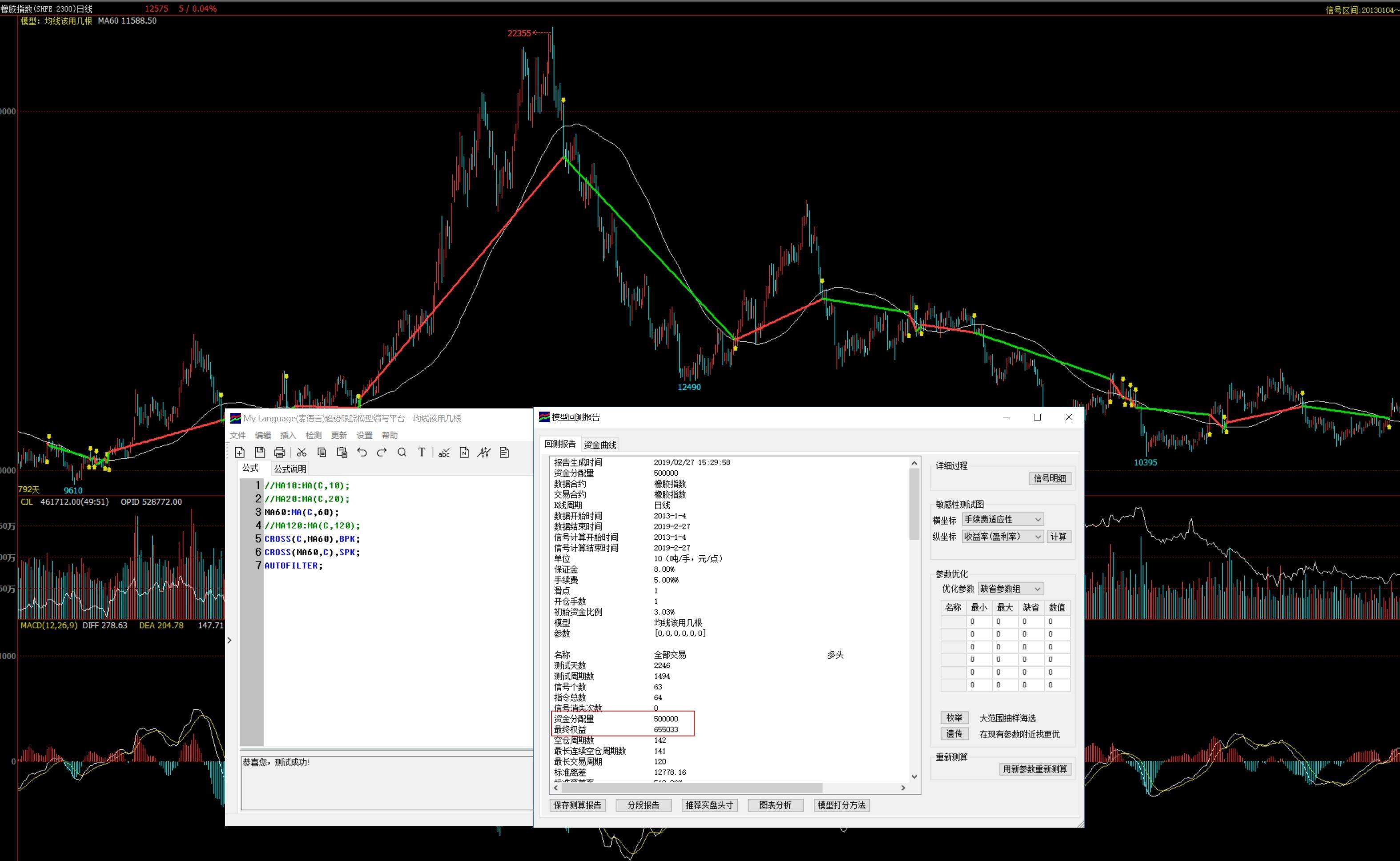Click the 10395 low price label on chart
The height and width of the screenshot is (861, 1400).
click(x=1146, y=462)
